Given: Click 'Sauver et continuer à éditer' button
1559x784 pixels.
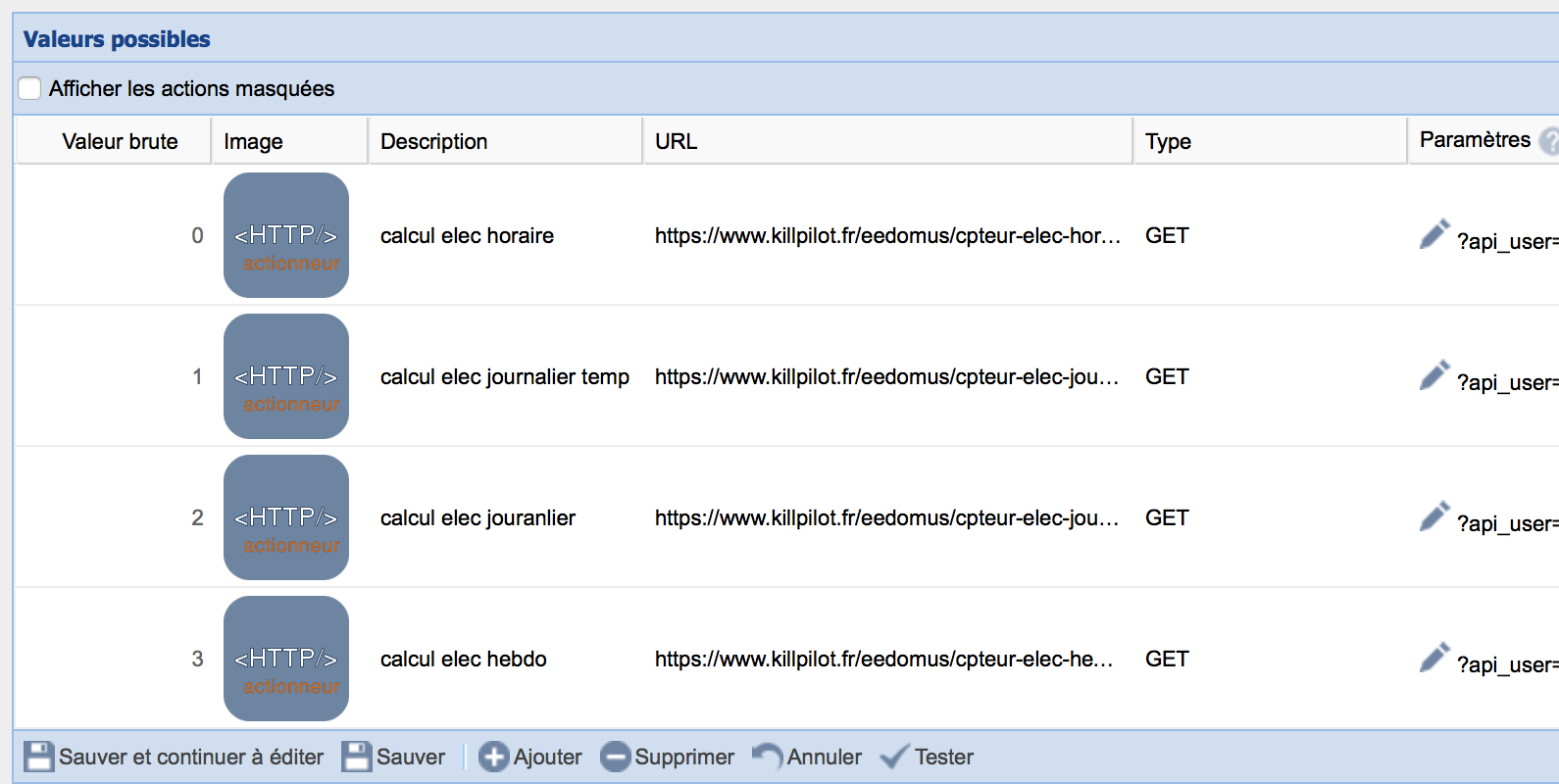Looking at the screenshot, I should [174, 757].
